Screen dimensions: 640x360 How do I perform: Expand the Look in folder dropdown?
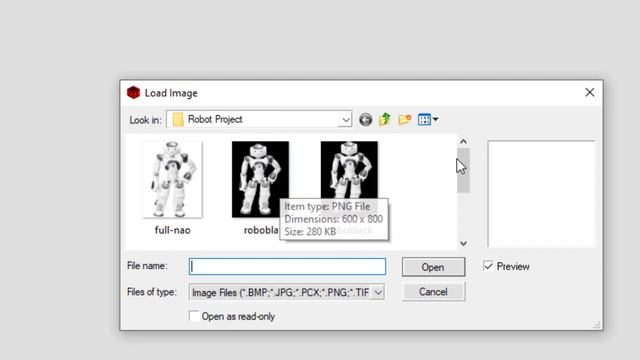pos(345,120)
